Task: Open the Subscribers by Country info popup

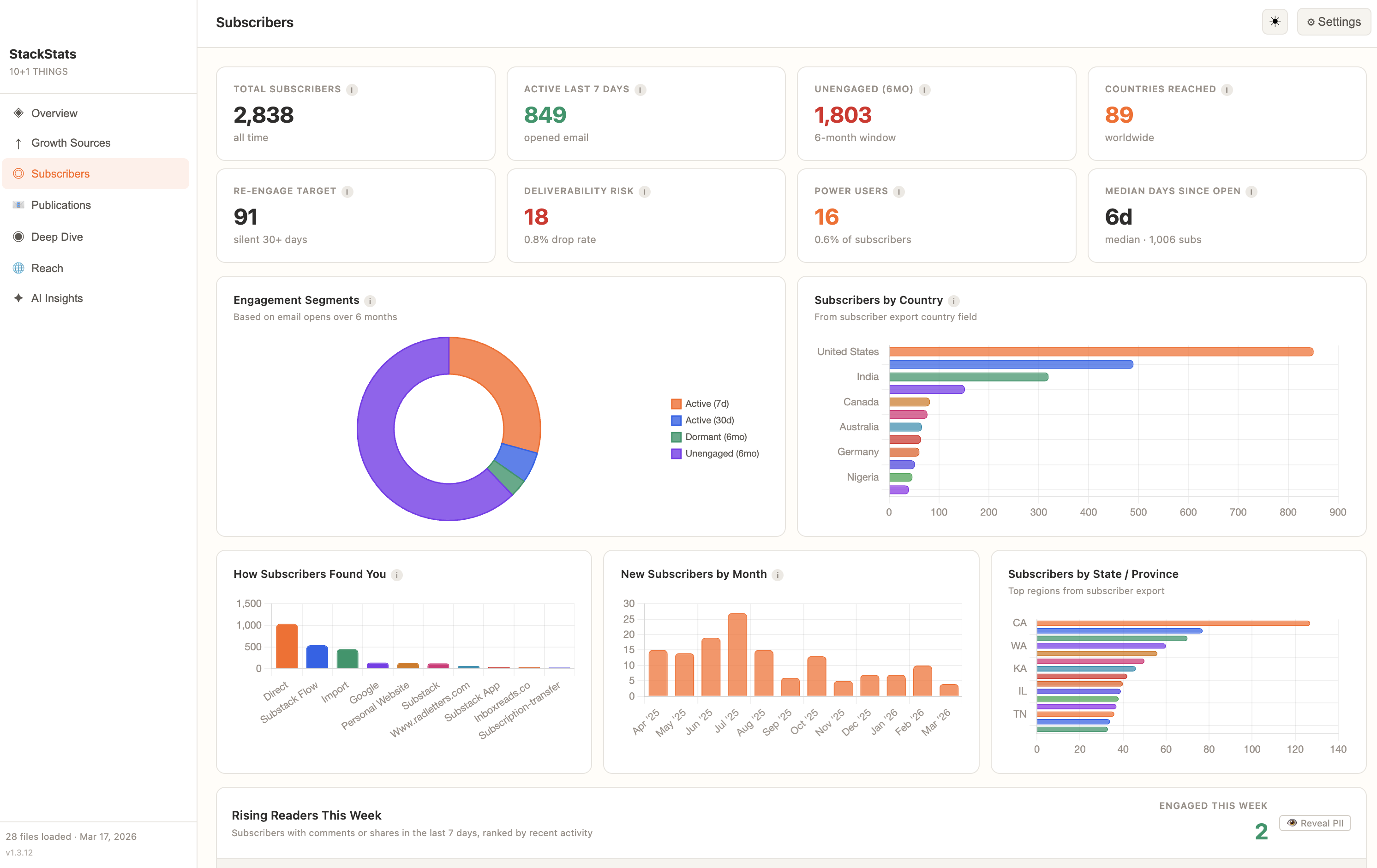Action: click(953, 301)
